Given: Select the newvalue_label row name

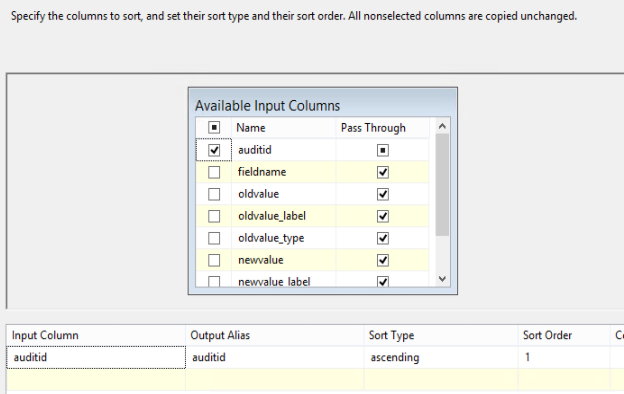Looking at the screenshot, I should [274, 281].
